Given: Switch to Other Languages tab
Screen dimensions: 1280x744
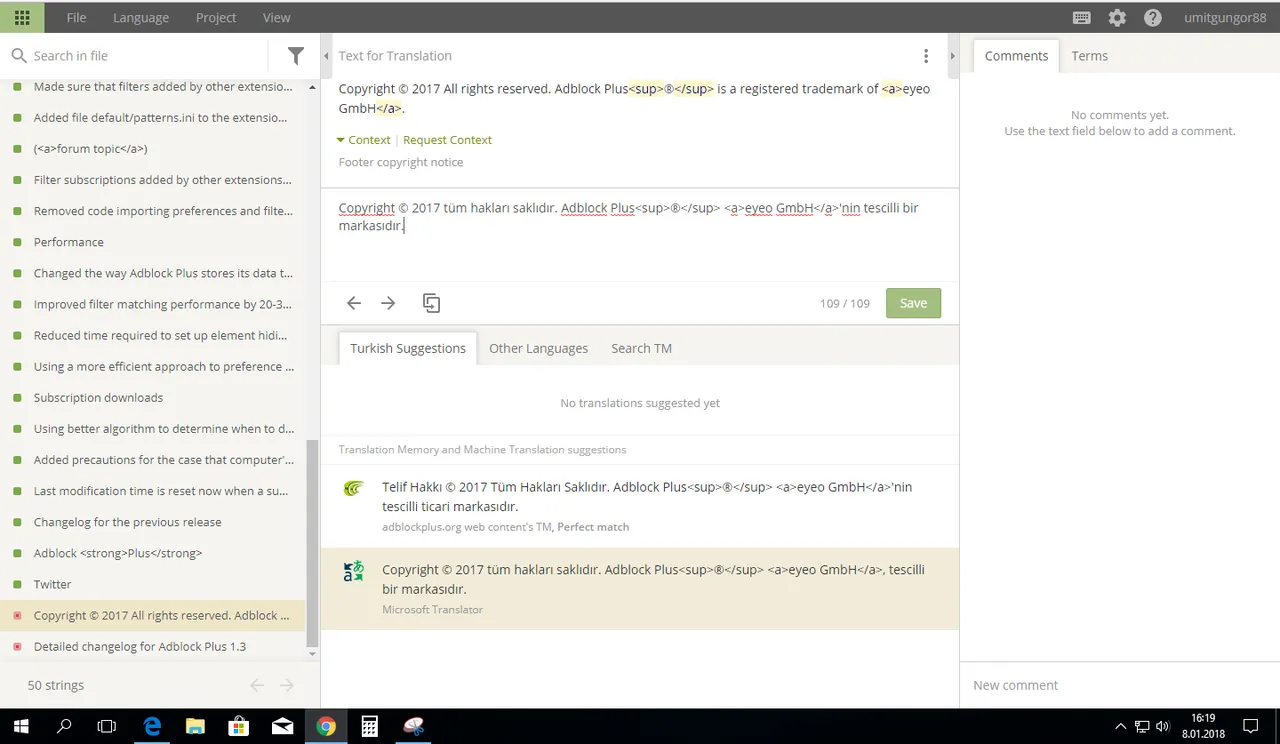Looking at the screenshot, I should (539, 348).
